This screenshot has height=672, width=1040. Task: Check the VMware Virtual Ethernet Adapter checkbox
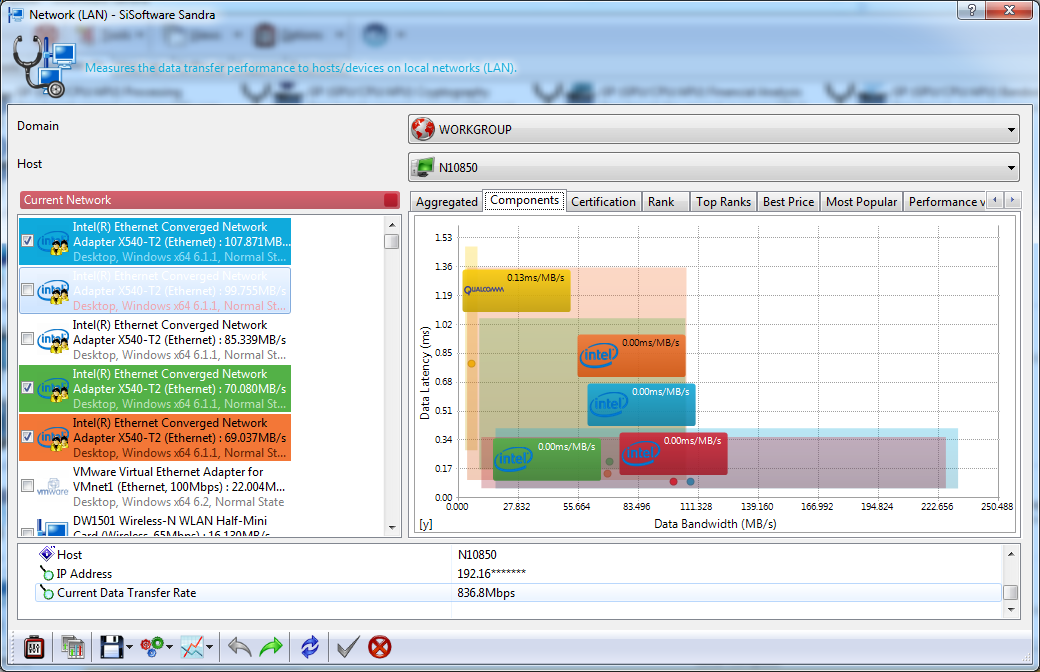pos(28,486)
